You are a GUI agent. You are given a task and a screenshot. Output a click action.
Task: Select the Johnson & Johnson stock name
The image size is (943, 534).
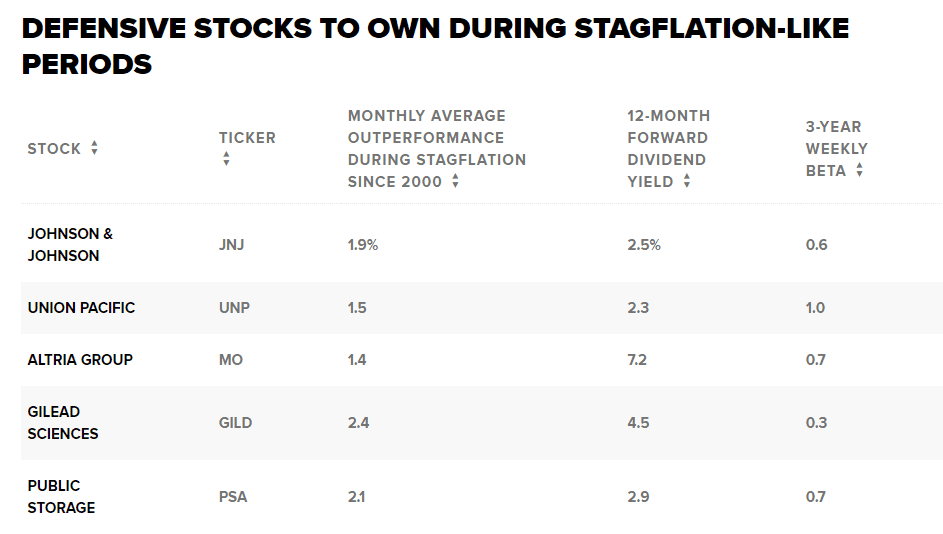[70, 244]
